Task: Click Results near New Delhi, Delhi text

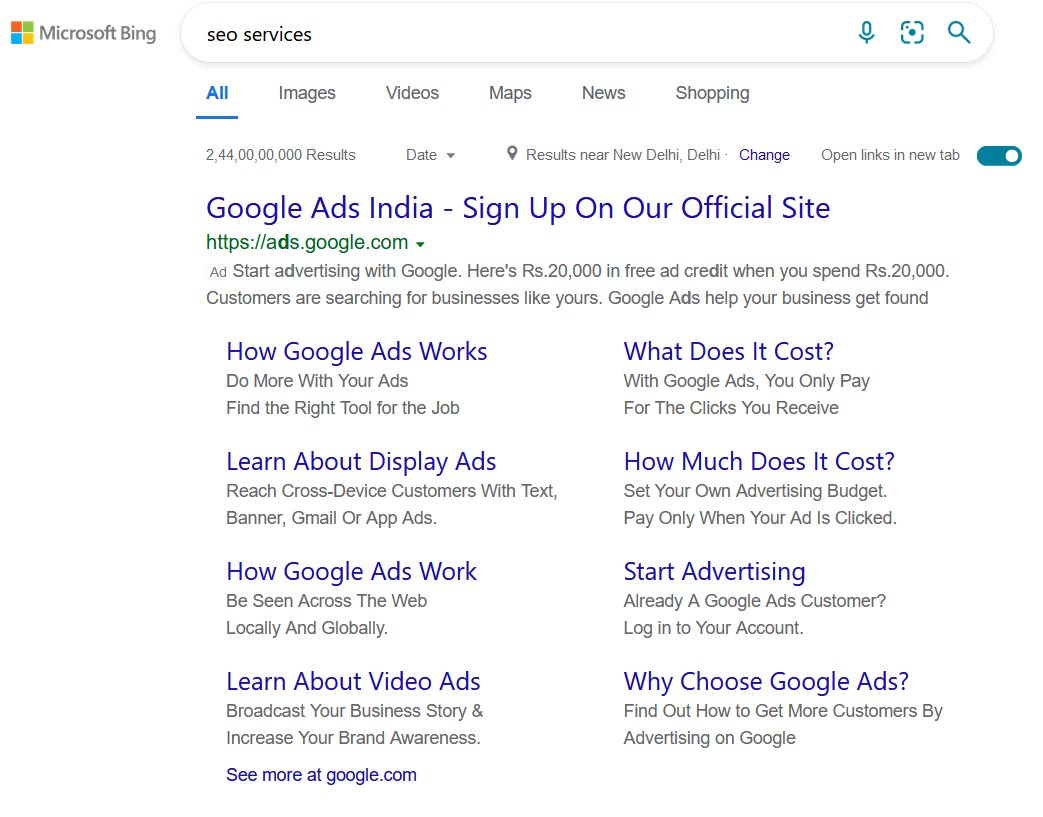Action: point(623,155)
